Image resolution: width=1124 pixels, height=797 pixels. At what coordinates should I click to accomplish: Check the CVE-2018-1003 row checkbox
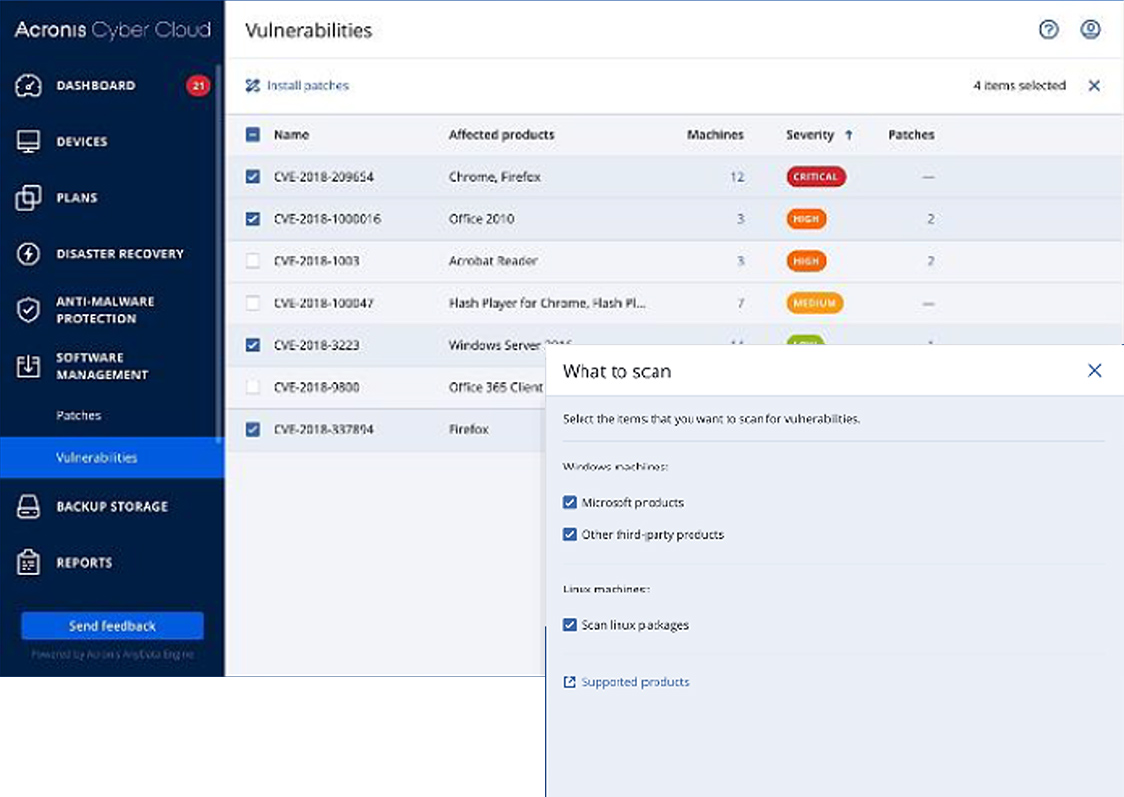[x=252, y=261]
